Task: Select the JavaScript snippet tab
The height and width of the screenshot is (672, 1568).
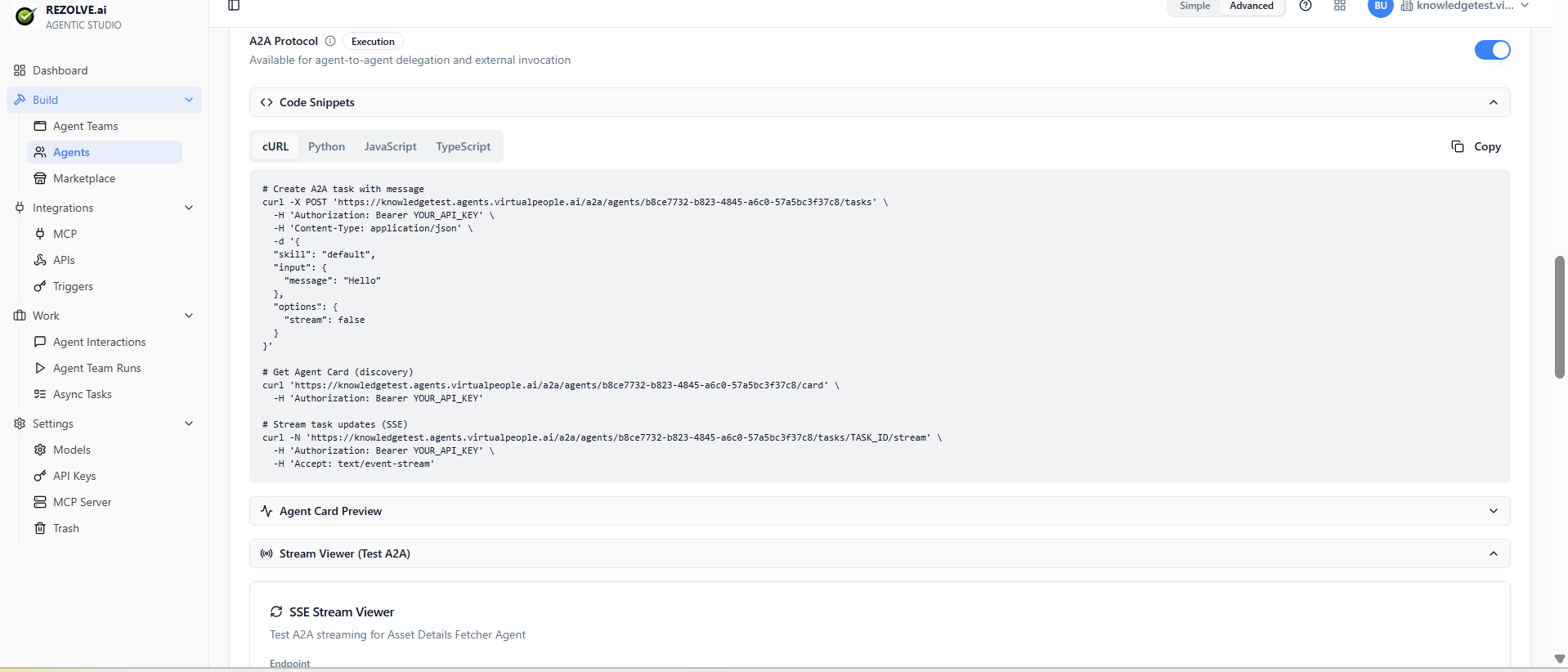Action: (390, 146)
